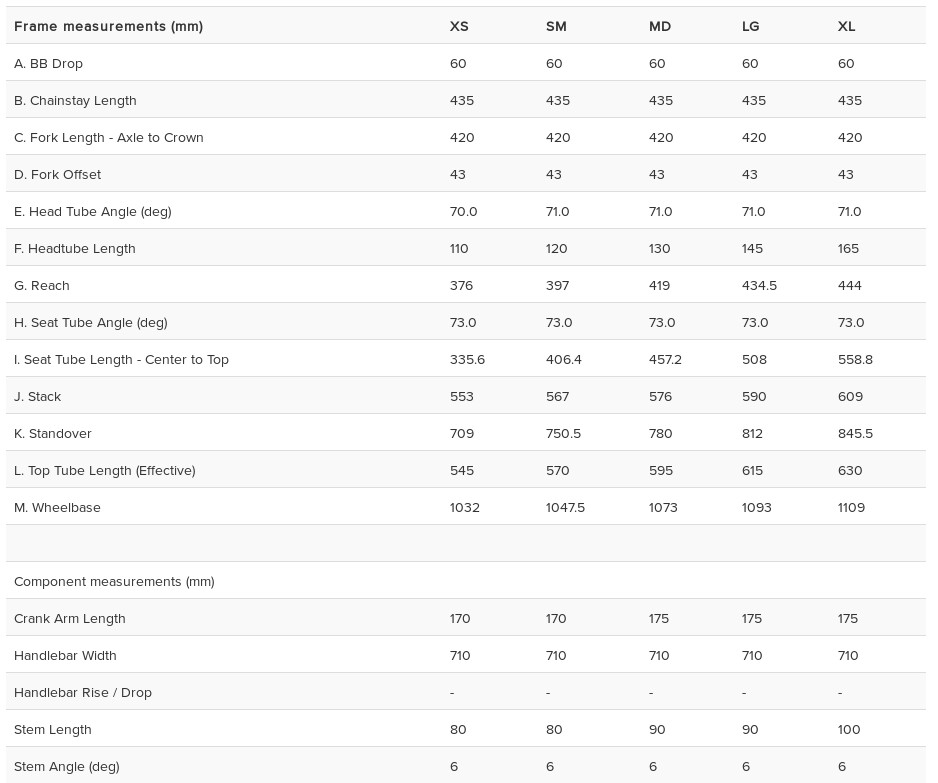Click the LG size column header
Viewport: 938px width, 783px height.
tap(751, 26)
